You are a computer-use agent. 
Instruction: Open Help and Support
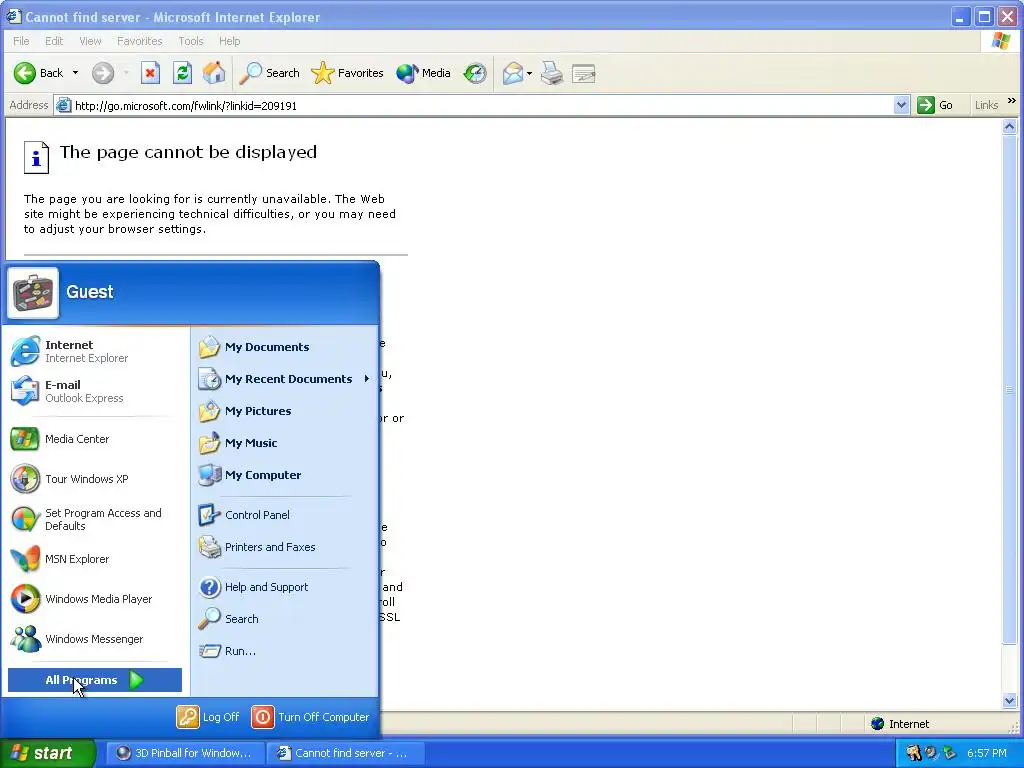pos(284,586)
